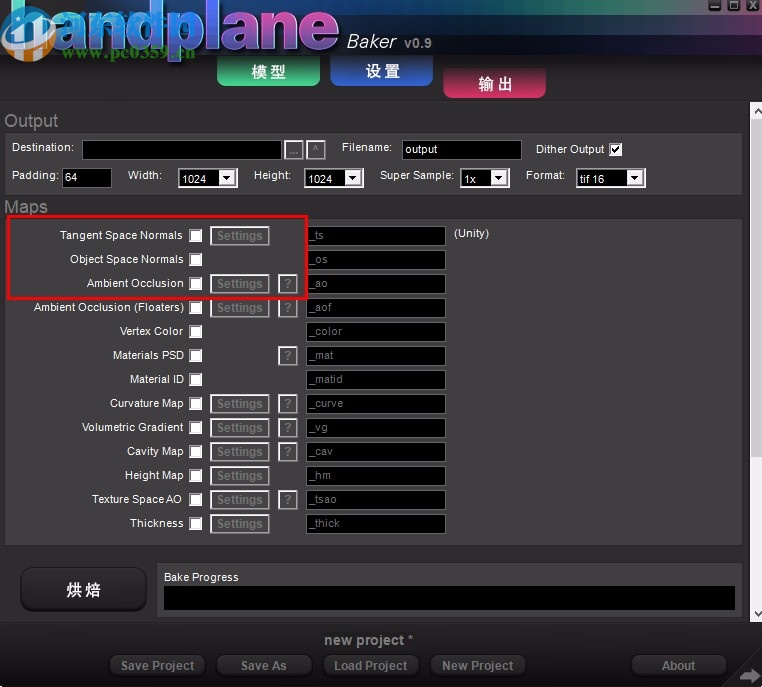This screenshot has height=687, width=762.
Task: Open the Height dropdown
Action: tap(334, 178)
